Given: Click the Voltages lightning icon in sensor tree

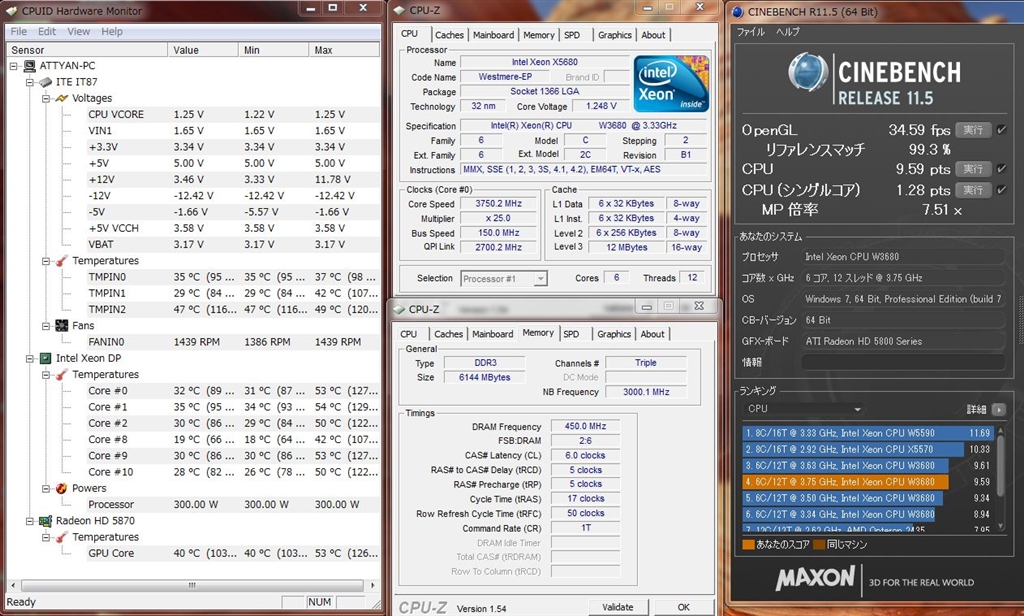Looking at the screenshot, I should (61, 98).
